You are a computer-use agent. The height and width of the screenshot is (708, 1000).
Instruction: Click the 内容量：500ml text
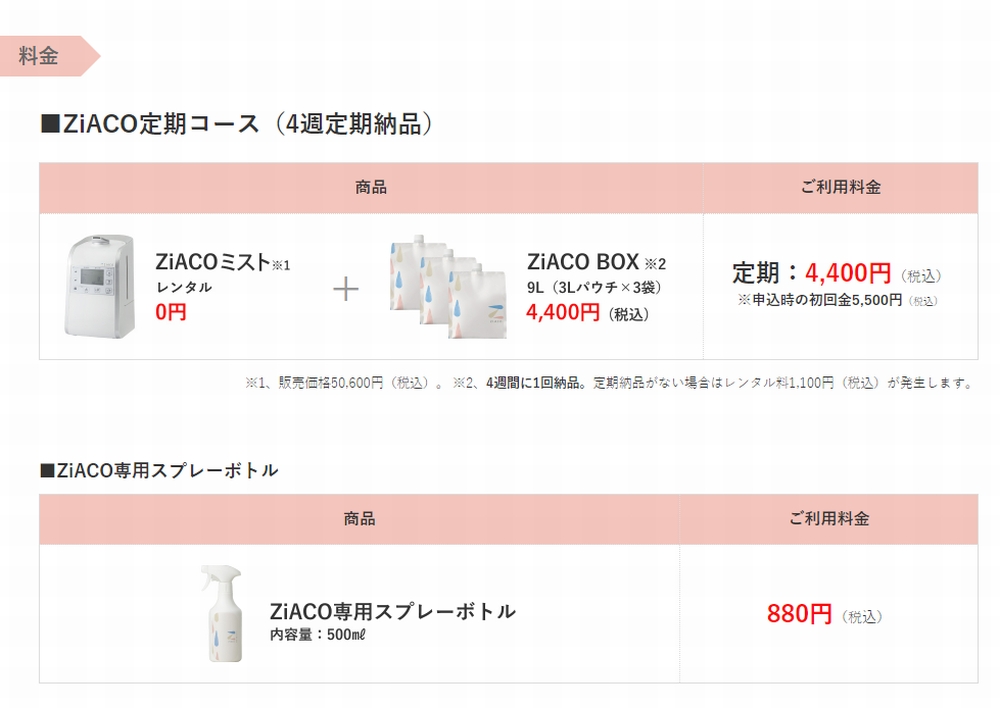coord(318,635)
